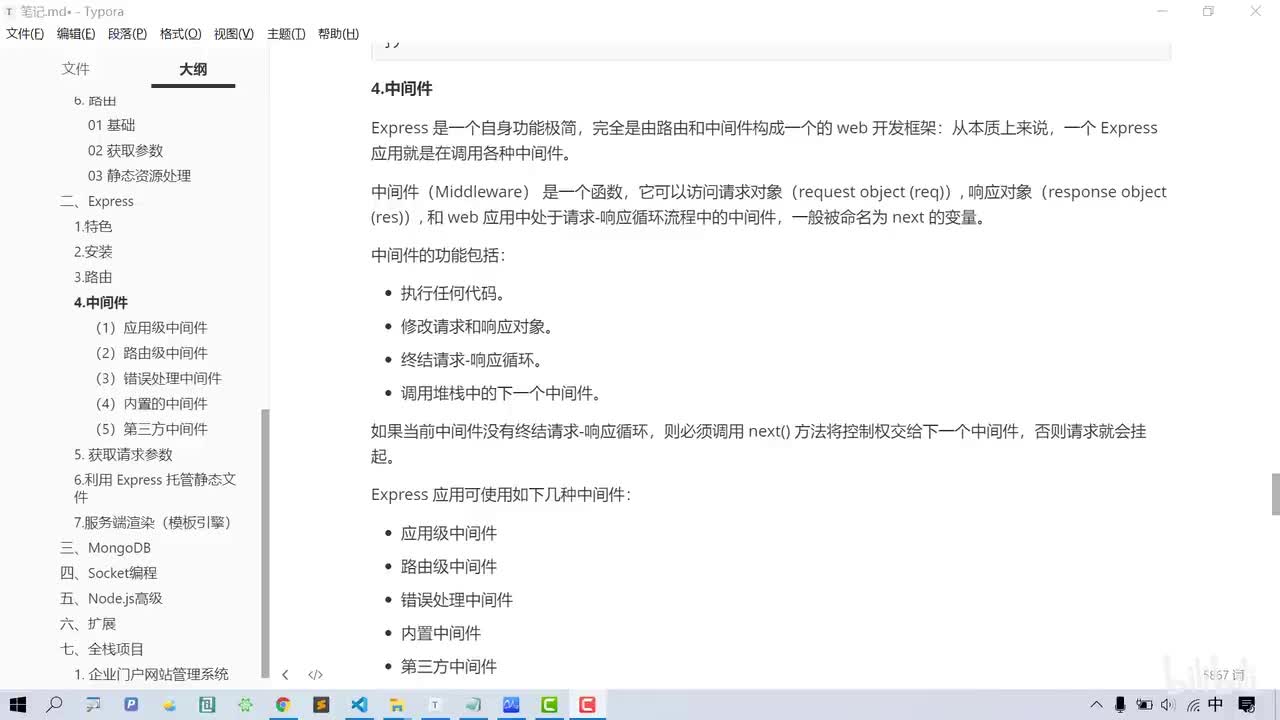The height and width of the screenshot is (720, 1280).
Task: Open File Explorer from the taskbar
Action: point(397,705)
